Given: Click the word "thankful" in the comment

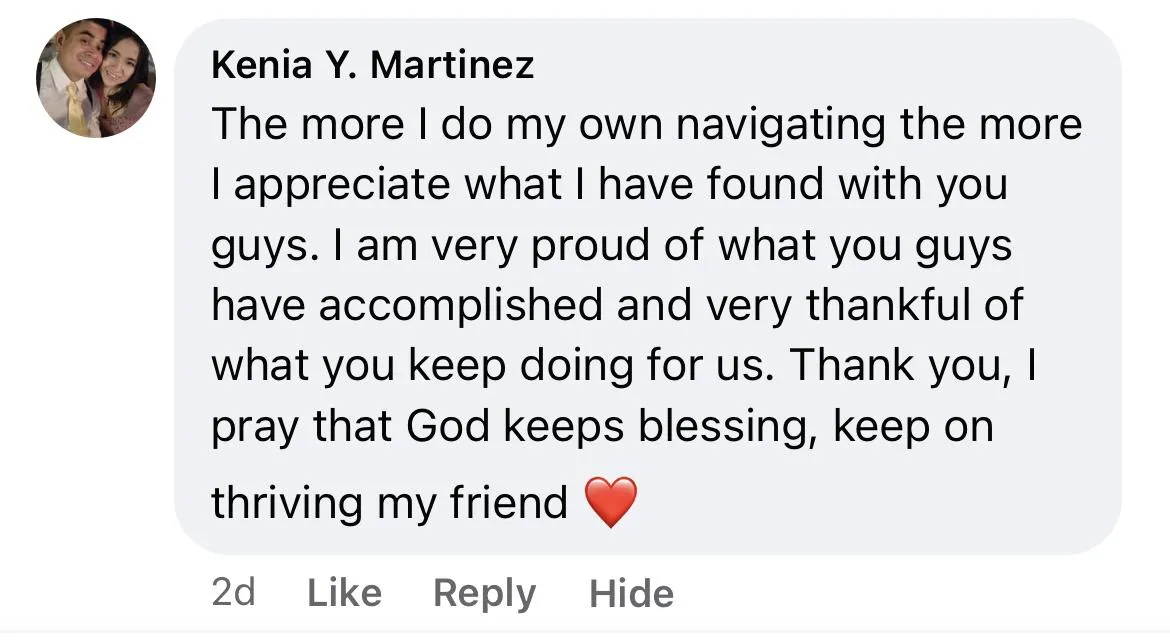Looking at the screenshot, I should point(888,305).
